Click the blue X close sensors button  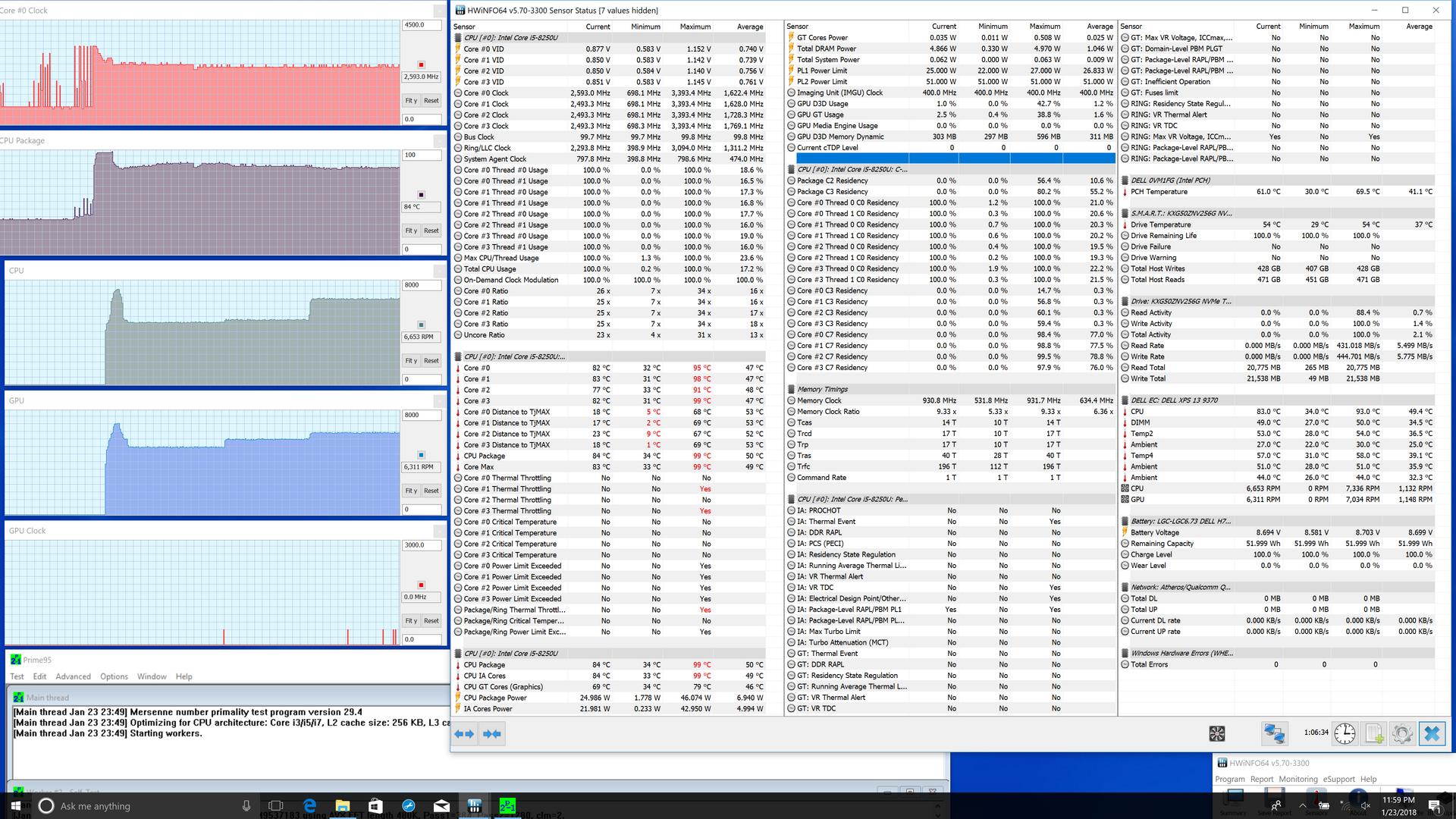[1432, 733]
